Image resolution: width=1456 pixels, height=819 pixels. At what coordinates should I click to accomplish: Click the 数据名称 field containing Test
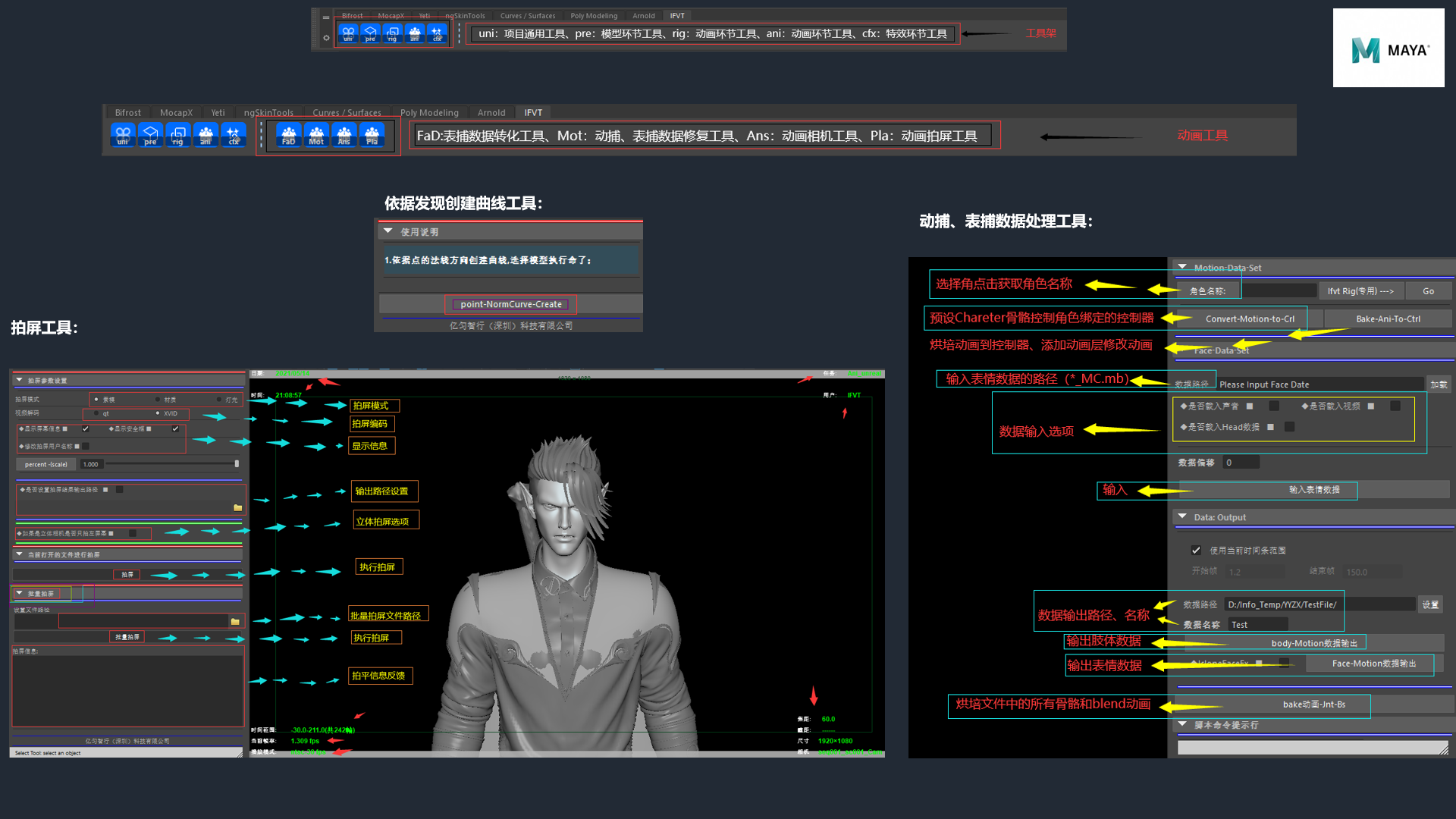click(1258, 625)
